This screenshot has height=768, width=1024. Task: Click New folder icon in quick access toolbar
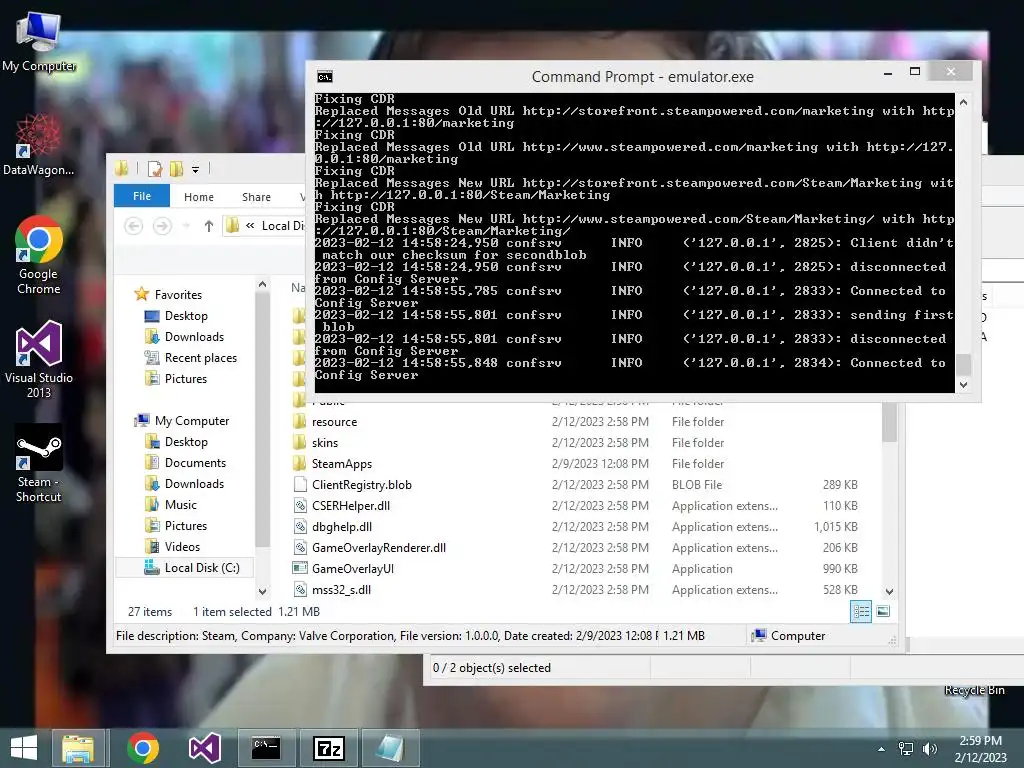(176, 169)
